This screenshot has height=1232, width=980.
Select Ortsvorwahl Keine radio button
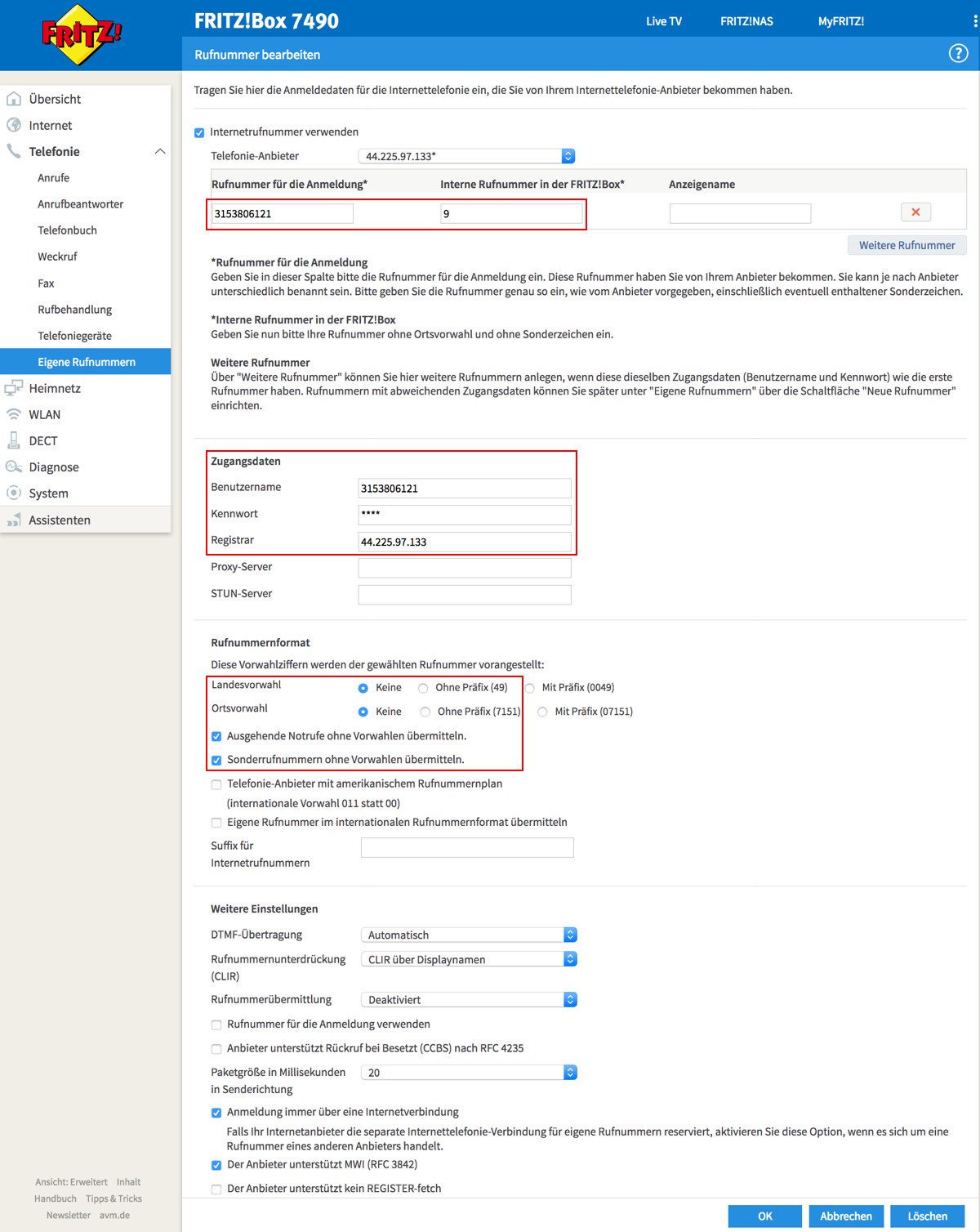pyautogui.click(x=363, y=712)
